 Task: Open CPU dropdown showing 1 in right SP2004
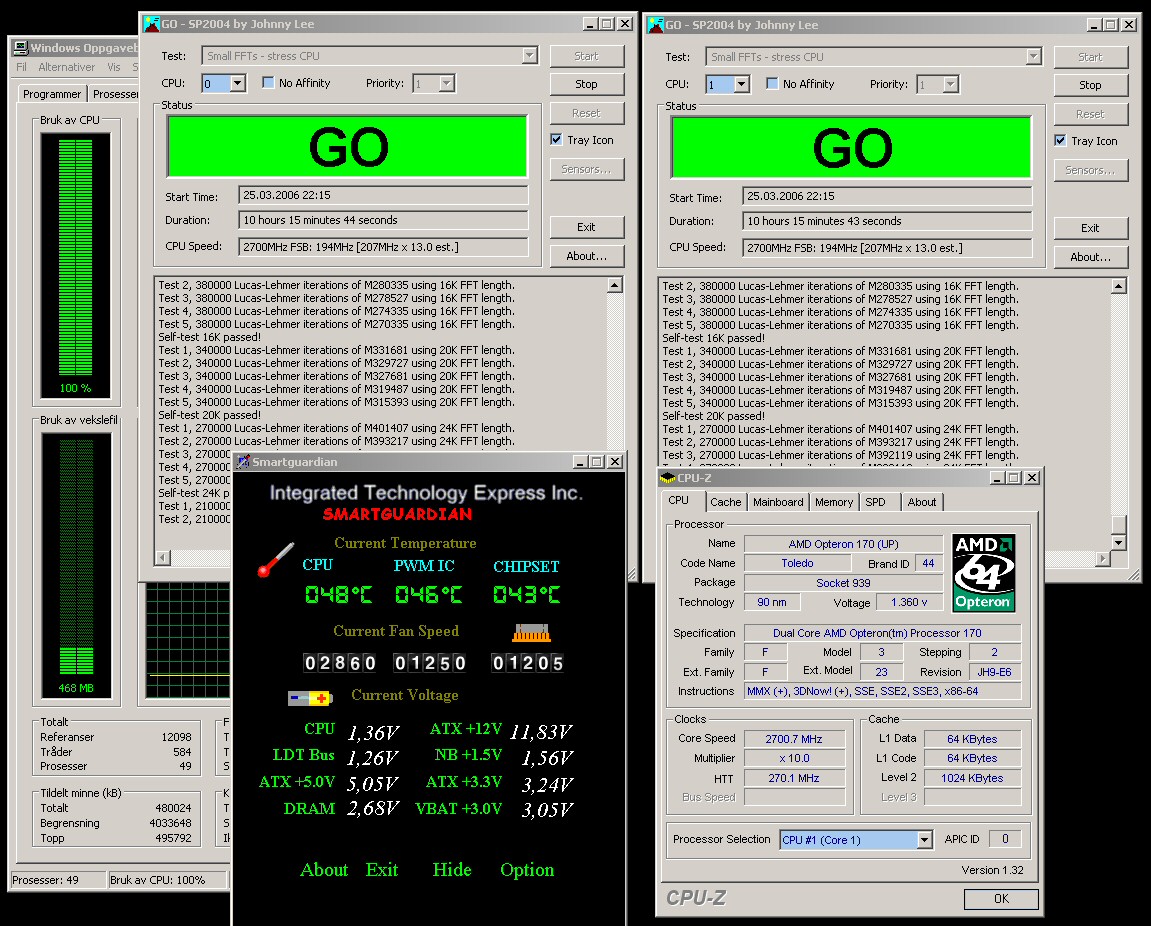tap(741, 84)
